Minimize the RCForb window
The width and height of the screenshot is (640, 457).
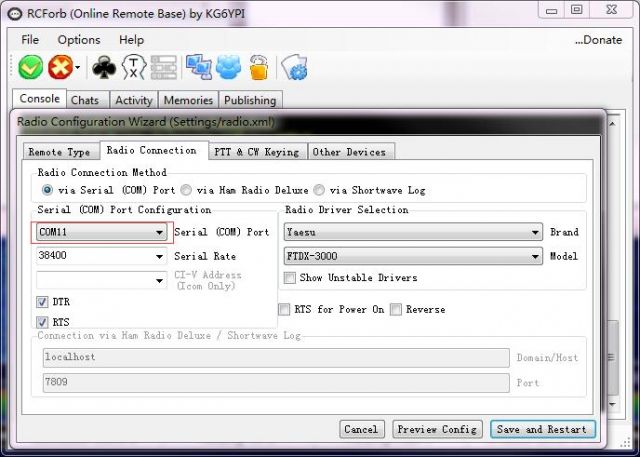pos(551,10)
